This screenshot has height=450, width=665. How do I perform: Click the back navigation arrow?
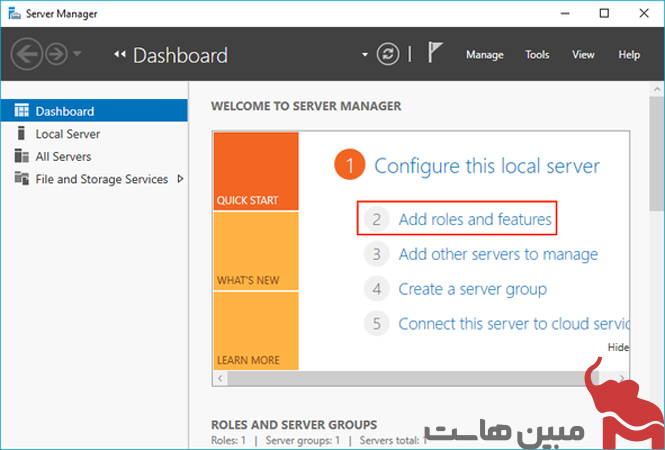tap(26, 54)
